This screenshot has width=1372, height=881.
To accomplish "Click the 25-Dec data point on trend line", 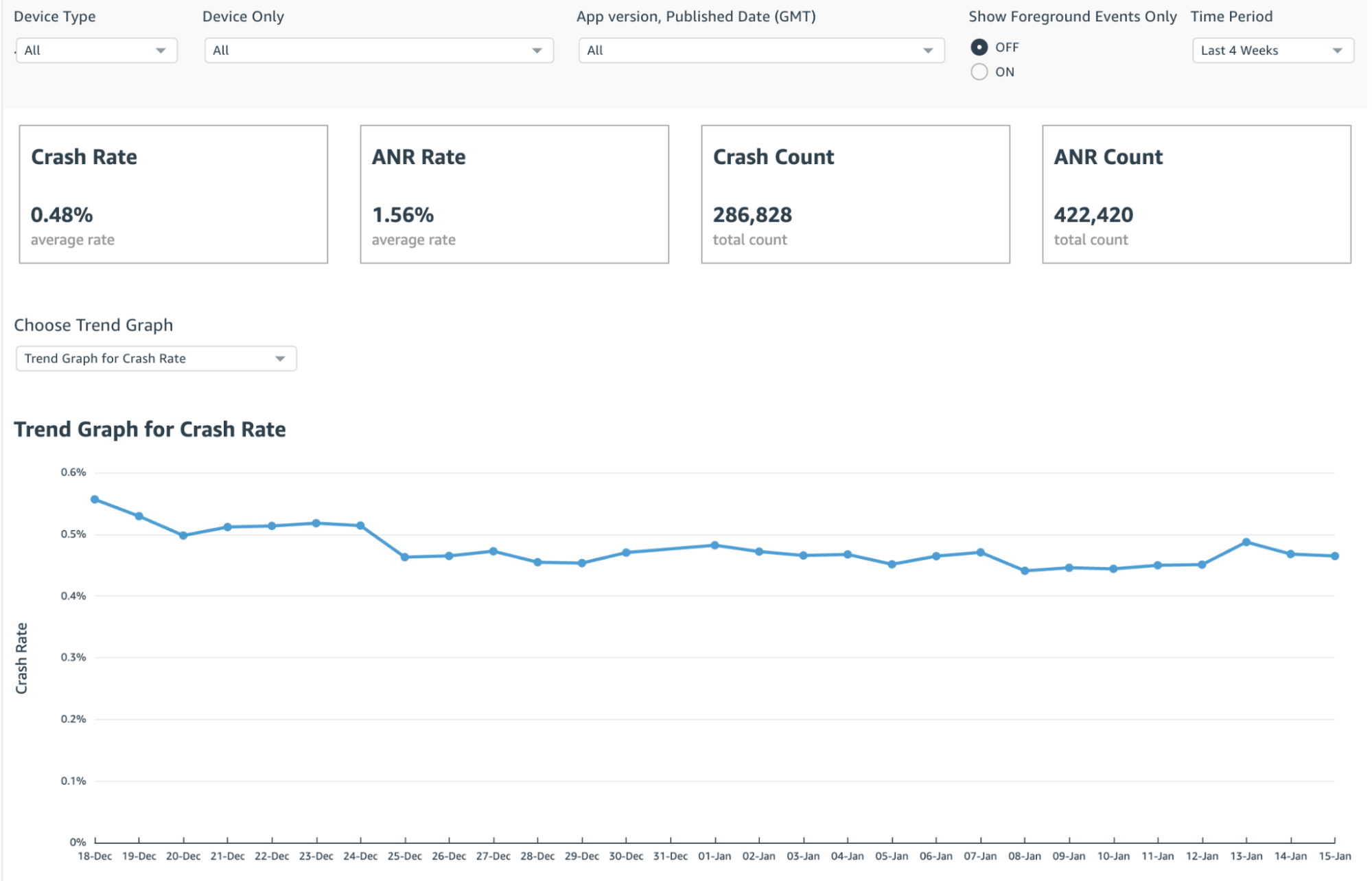I will pos(405,557).
